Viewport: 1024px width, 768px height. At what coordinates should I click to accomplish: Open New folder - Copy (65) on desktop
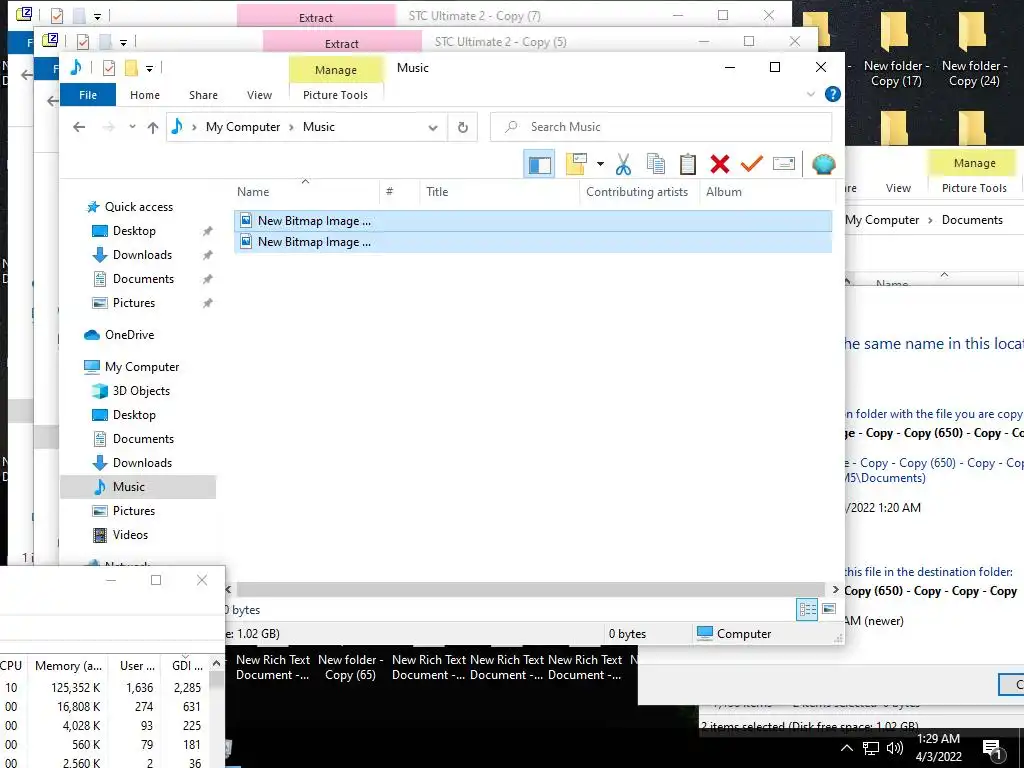350,667
